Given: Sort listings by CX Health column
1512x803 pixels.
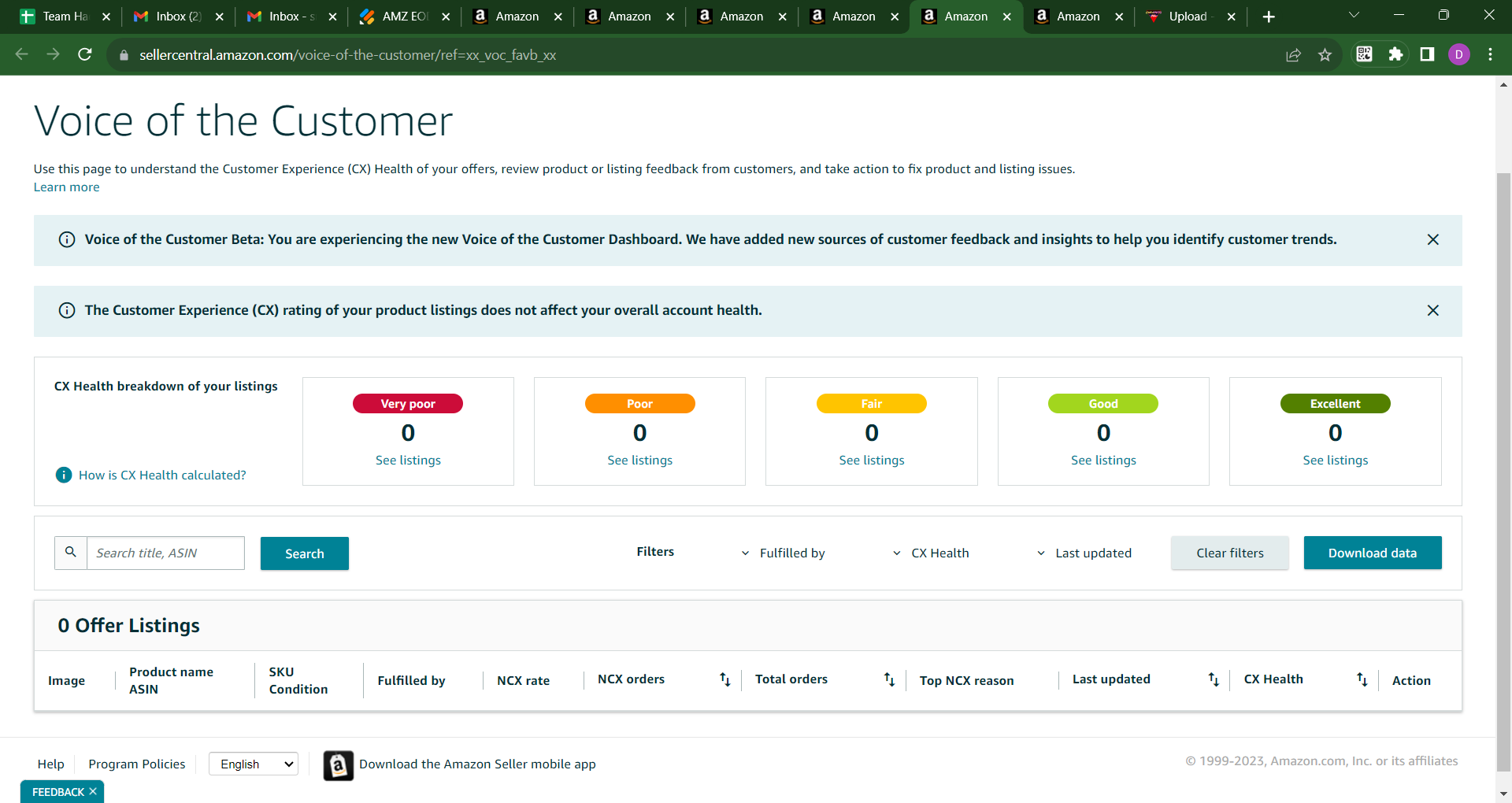Looking at the screenshot, I should (1362, 679).
